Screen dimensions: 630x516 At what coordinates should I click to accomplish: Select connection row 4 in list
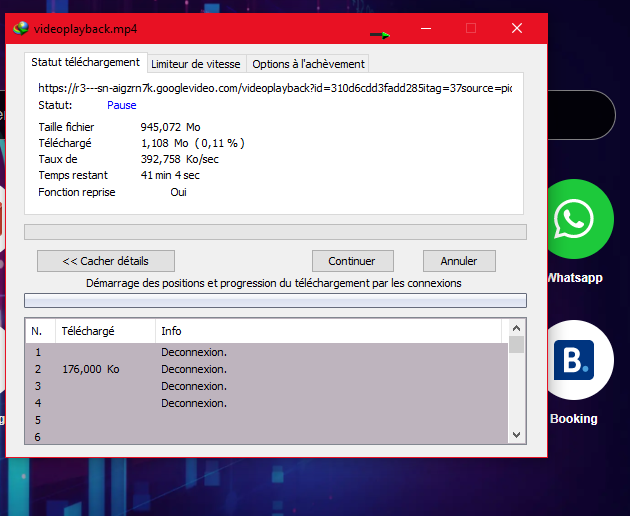click(x=267, y=403)
